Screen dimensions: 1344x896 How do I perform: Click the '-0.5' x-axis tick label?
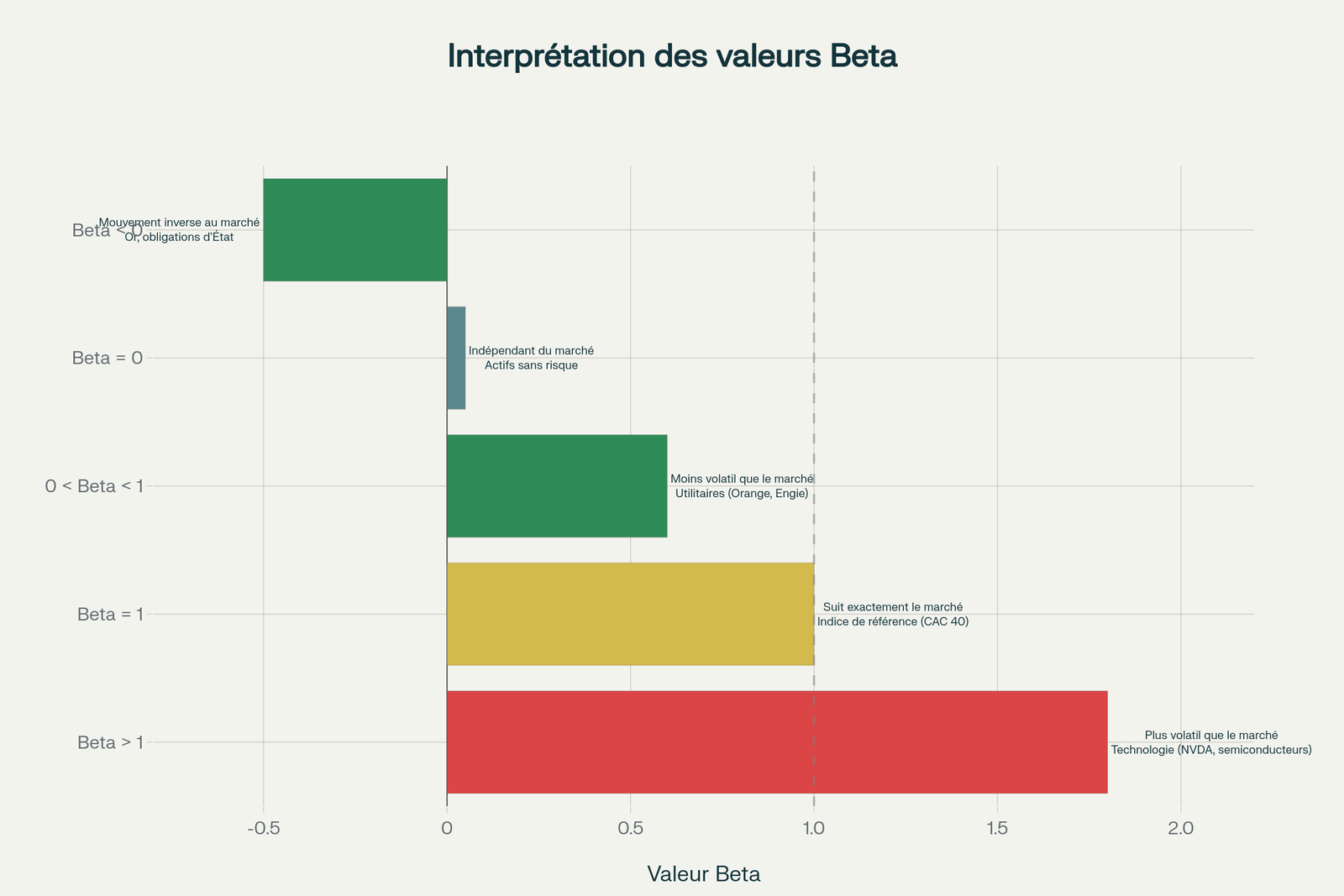pos(263,828)
